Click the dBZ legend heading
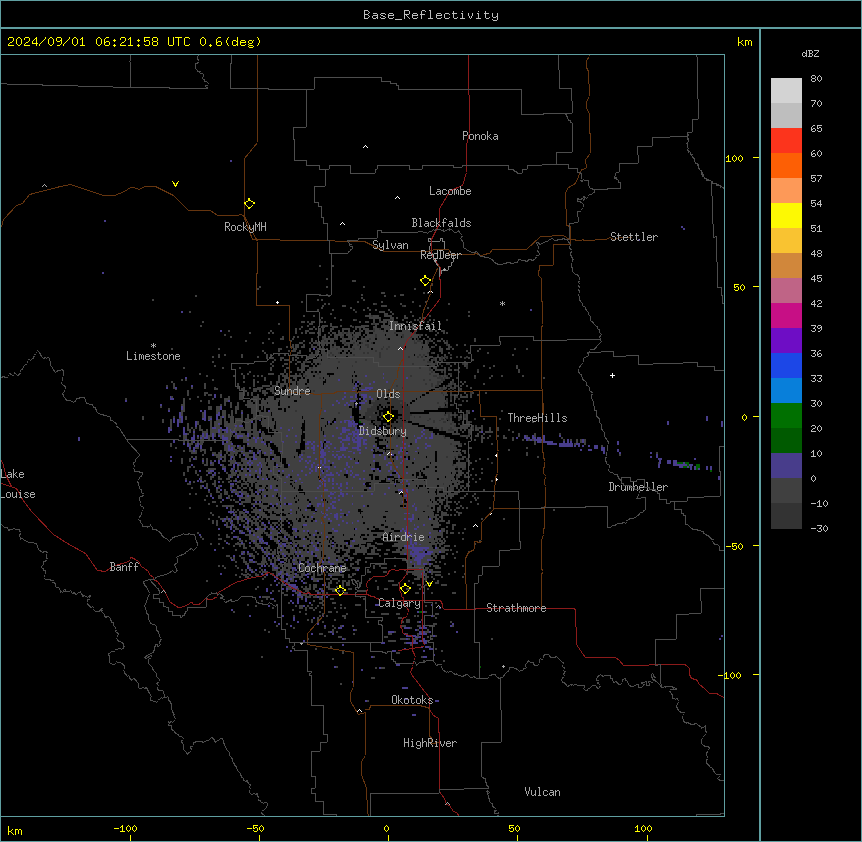This screenshot has width=862, height=842. pyautogui.click(x=810, y=53)
